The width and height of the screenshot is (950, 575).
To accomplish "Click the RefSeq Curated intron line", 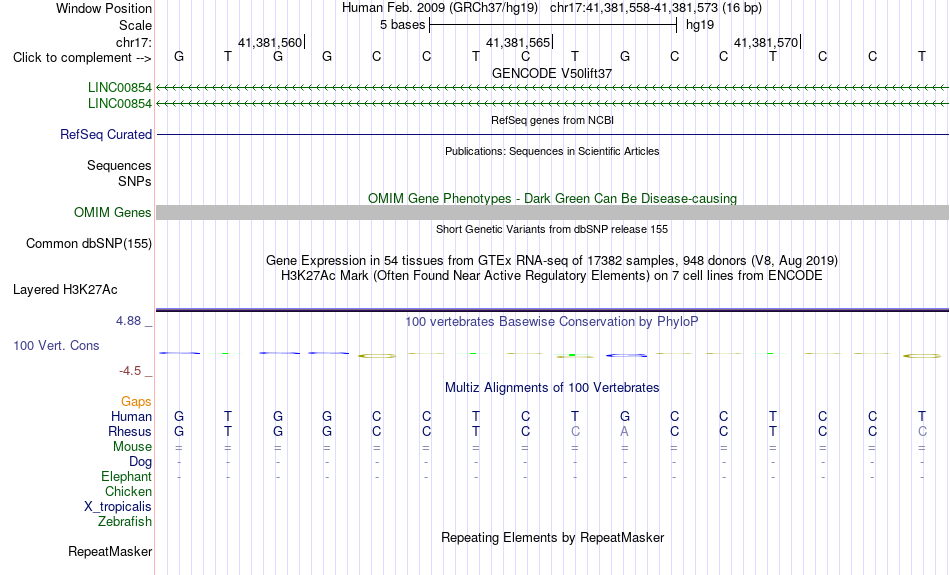I will coord(552,135).
